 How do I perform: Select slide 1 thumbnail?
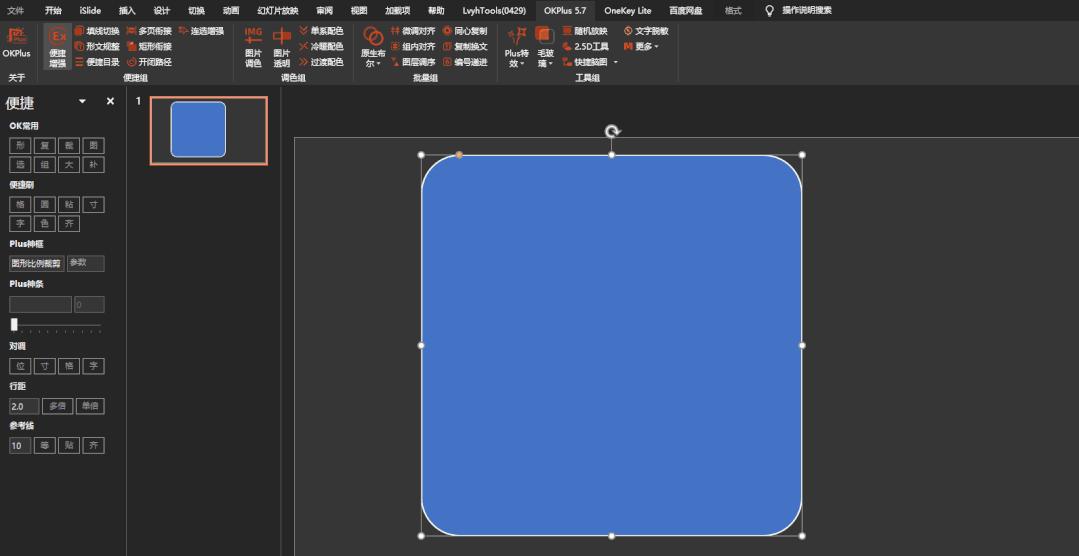coord(209,130)
